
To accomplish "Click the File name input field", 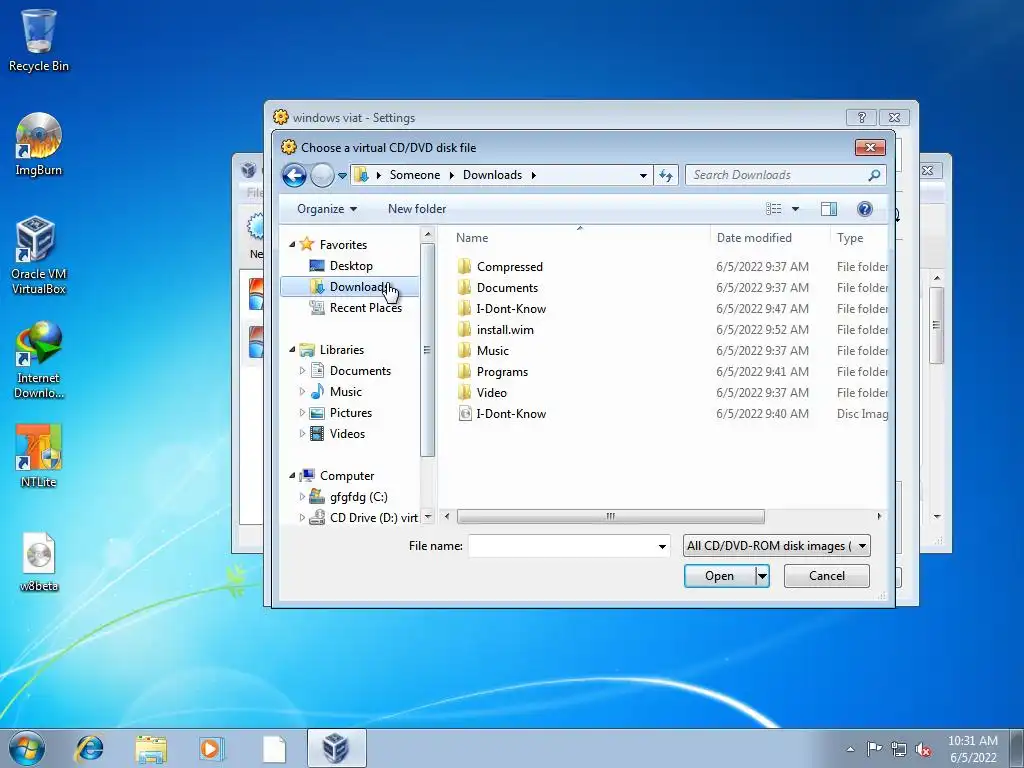I will (562, 546).
